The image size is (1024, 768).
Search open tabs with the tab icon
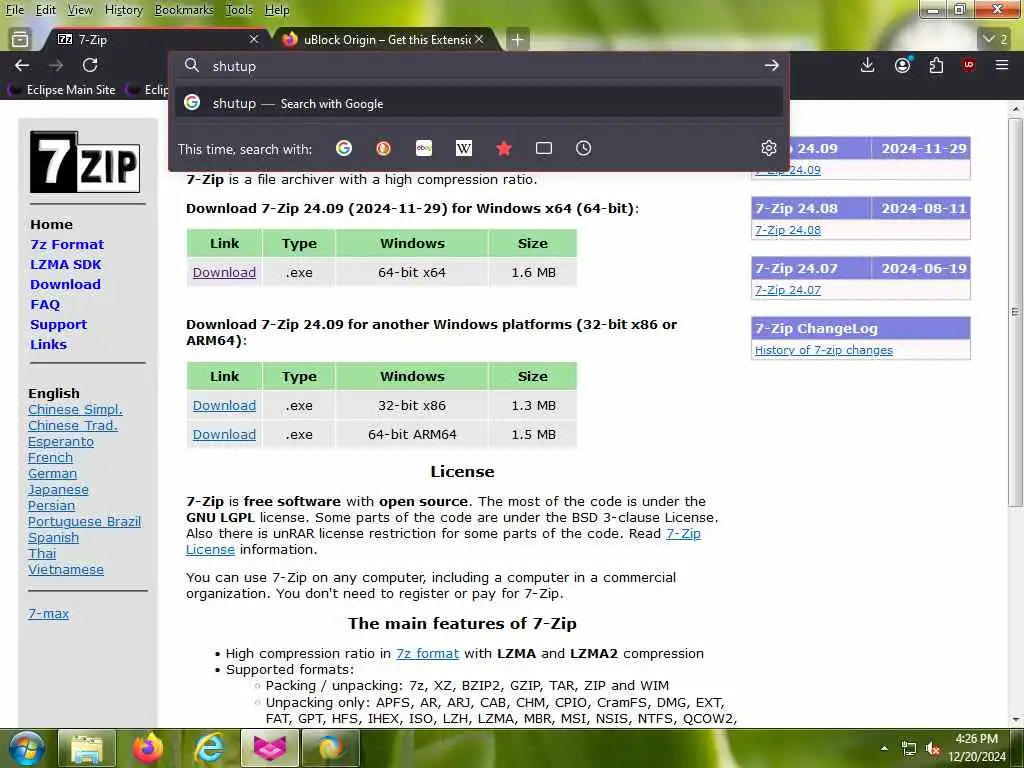point(543,148)
